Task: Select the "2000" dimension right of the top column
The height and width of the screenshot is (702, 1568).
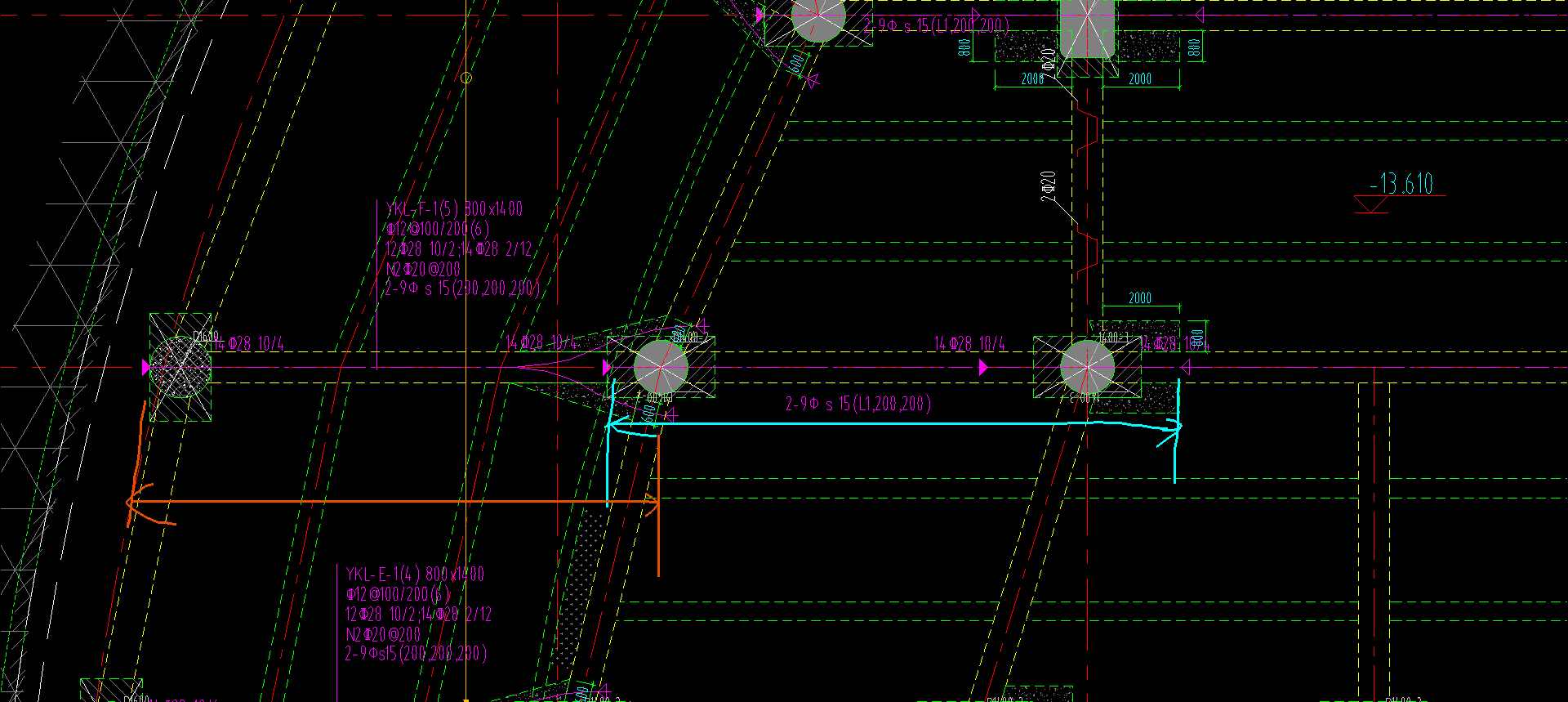Action: tap(1140, 79)
